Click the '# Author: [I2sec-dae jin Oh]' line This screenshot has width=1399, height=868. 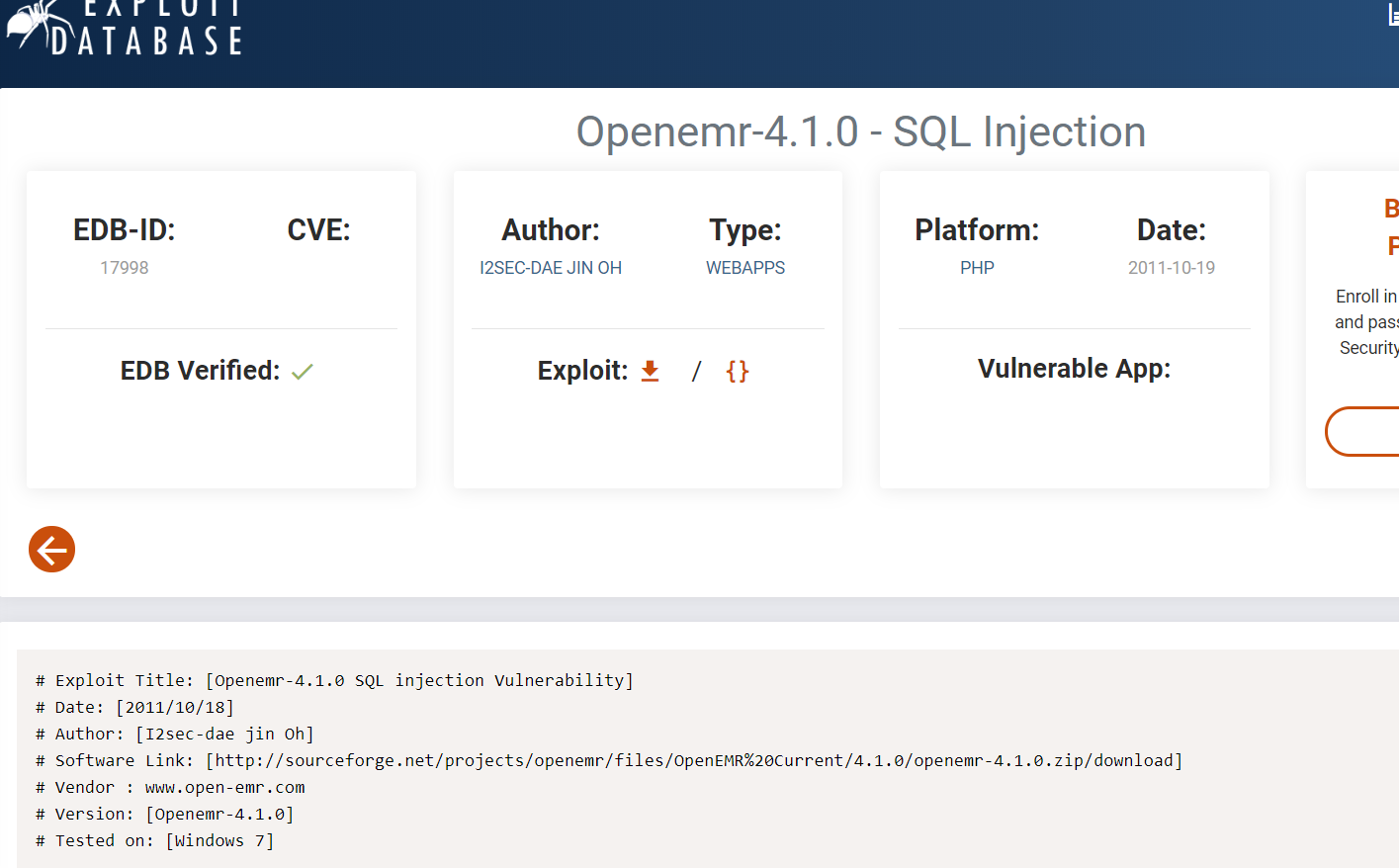(175, 734)
